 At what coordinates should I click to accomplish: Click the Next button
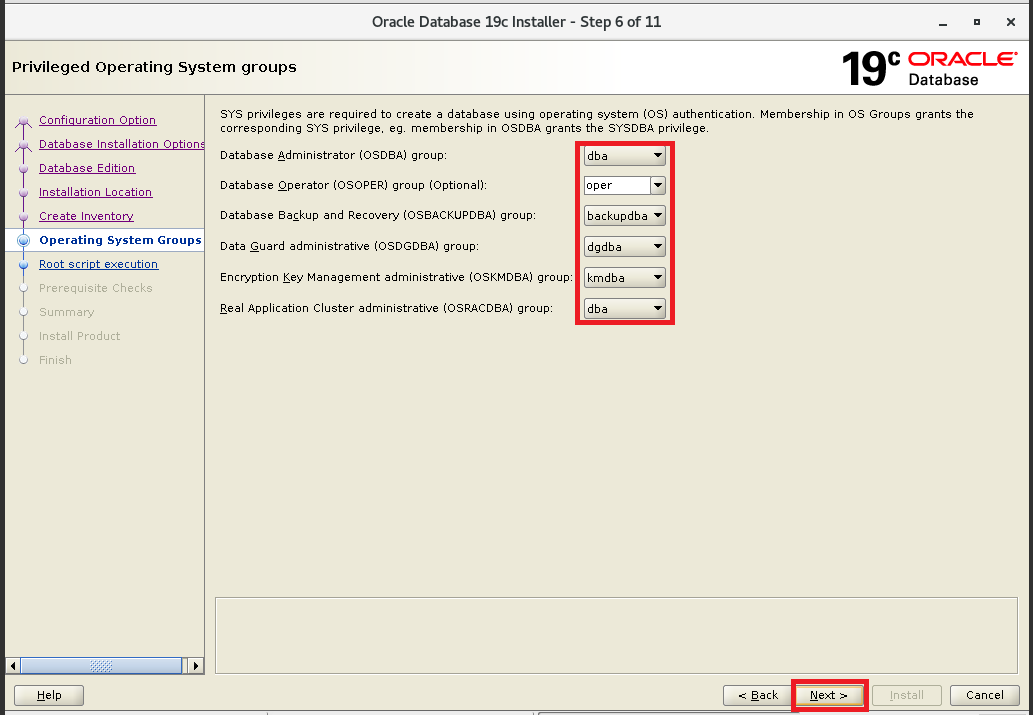pos(829,695)
